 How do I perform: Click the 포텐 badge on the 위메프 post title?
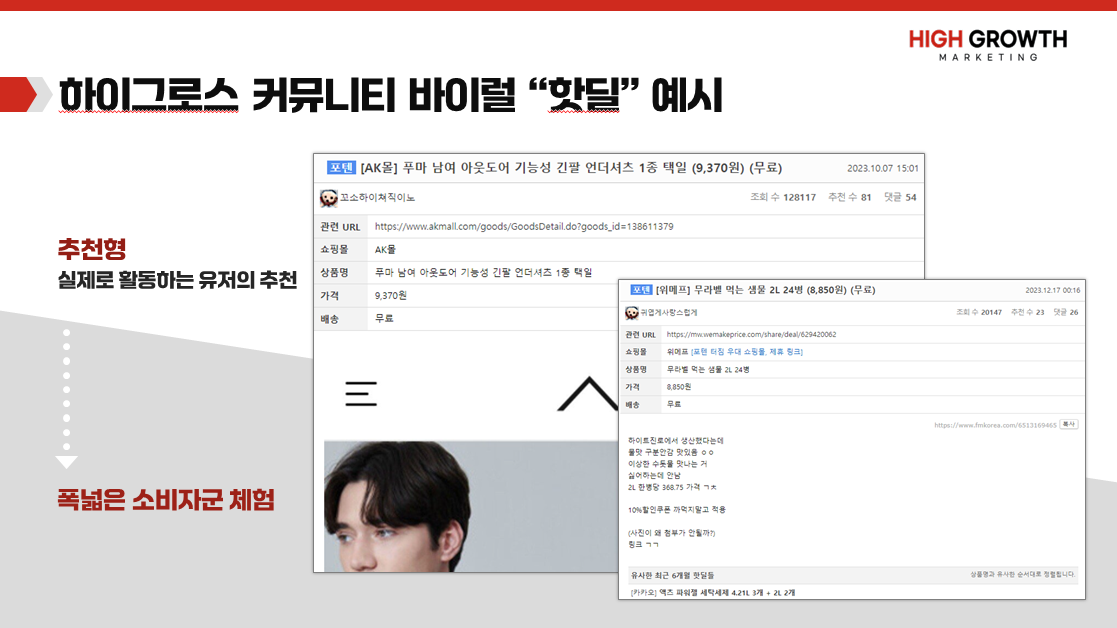641,290
